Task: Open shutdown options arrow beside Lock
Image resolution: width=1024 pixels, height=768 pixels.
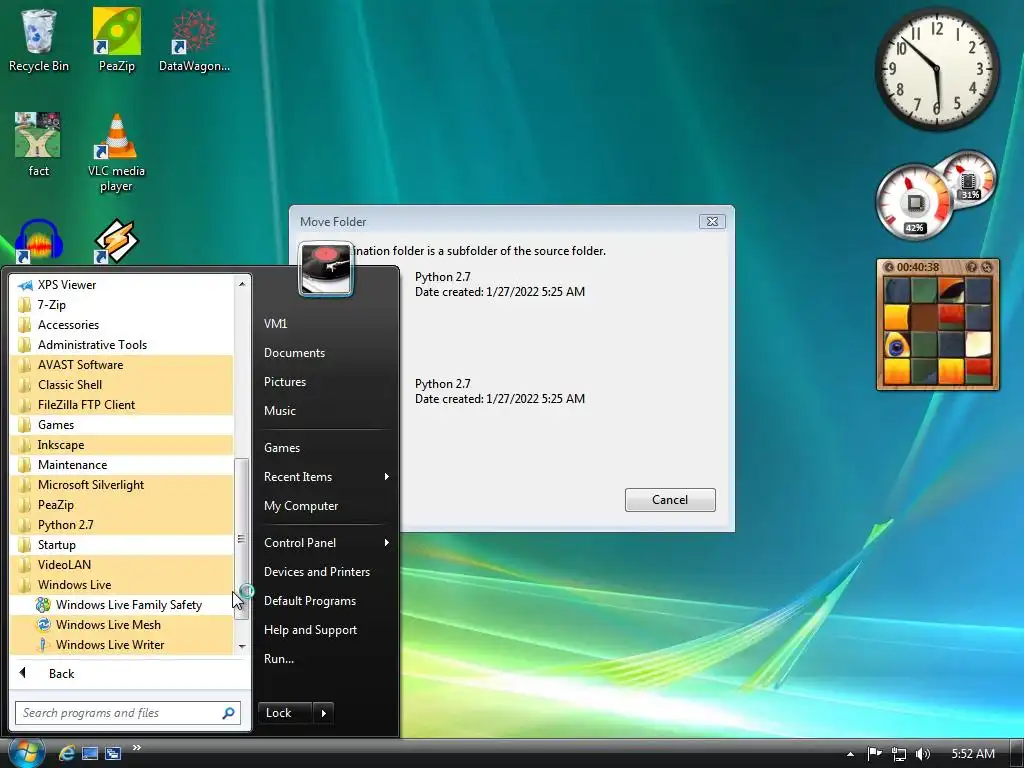Action: 324,713
